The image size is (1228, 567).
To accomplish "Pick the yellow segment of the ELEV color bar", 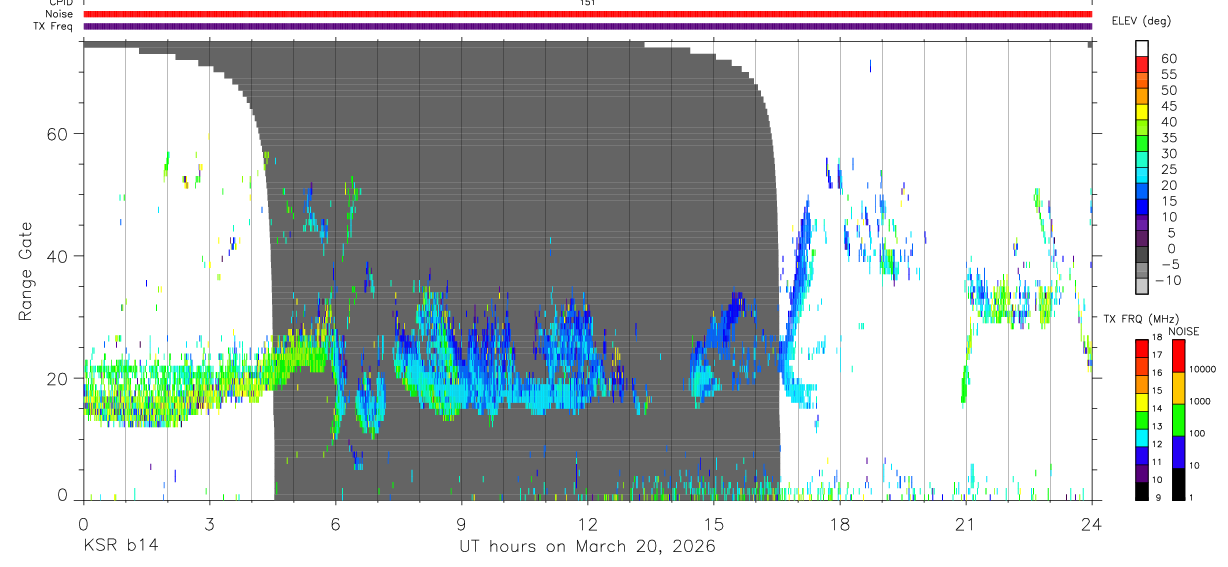I will [x=1142, y=112].
